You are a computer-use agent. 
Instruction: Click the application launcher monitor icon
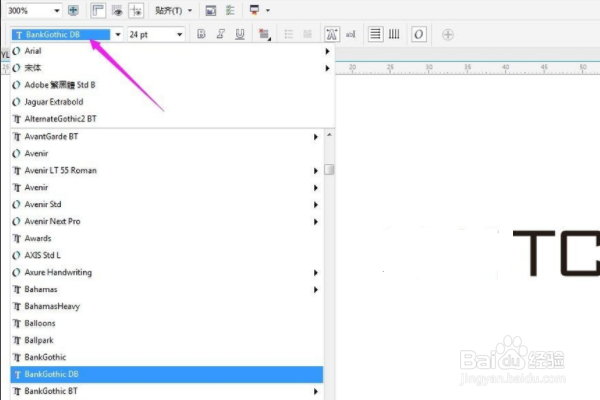point(254,10)
